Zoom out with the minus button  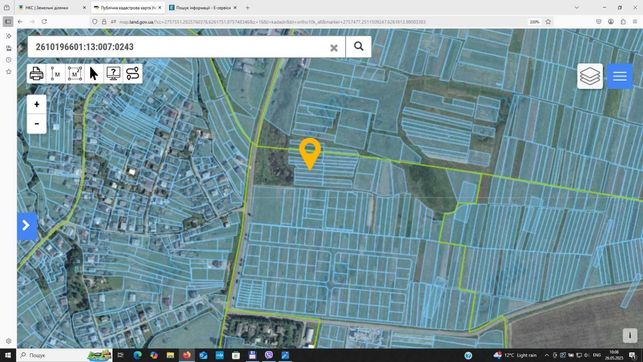coord(36,124)
